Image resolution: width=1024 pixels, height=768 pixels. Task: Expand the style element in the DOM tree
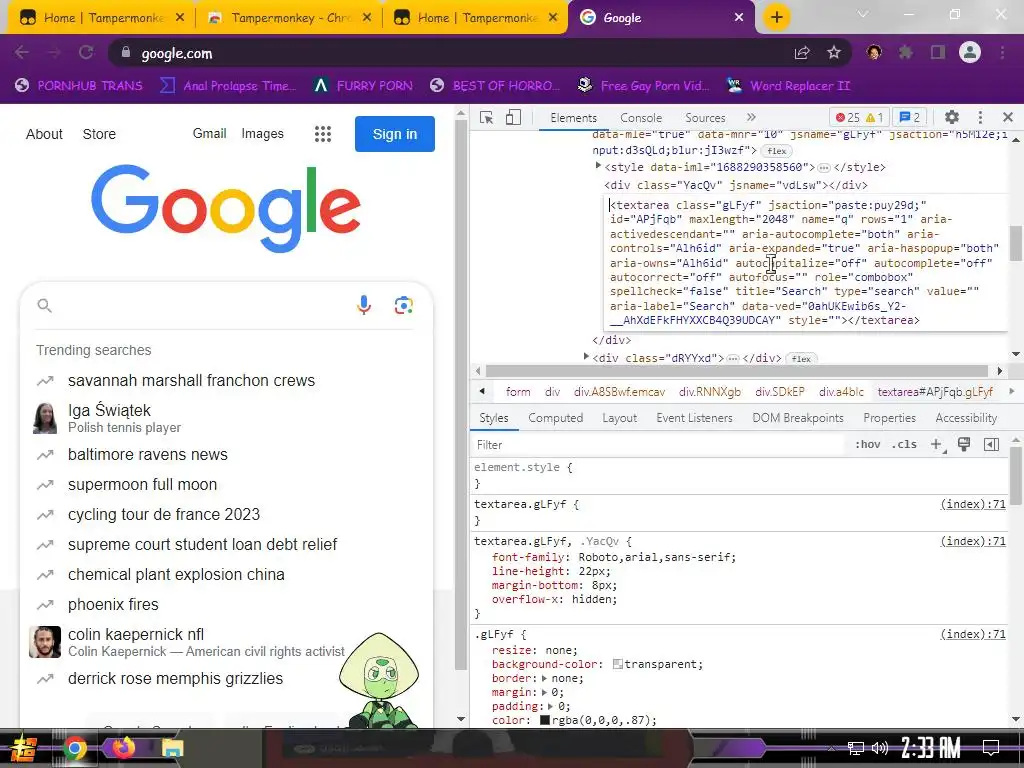pyautogui.click(x=598, y=167)
